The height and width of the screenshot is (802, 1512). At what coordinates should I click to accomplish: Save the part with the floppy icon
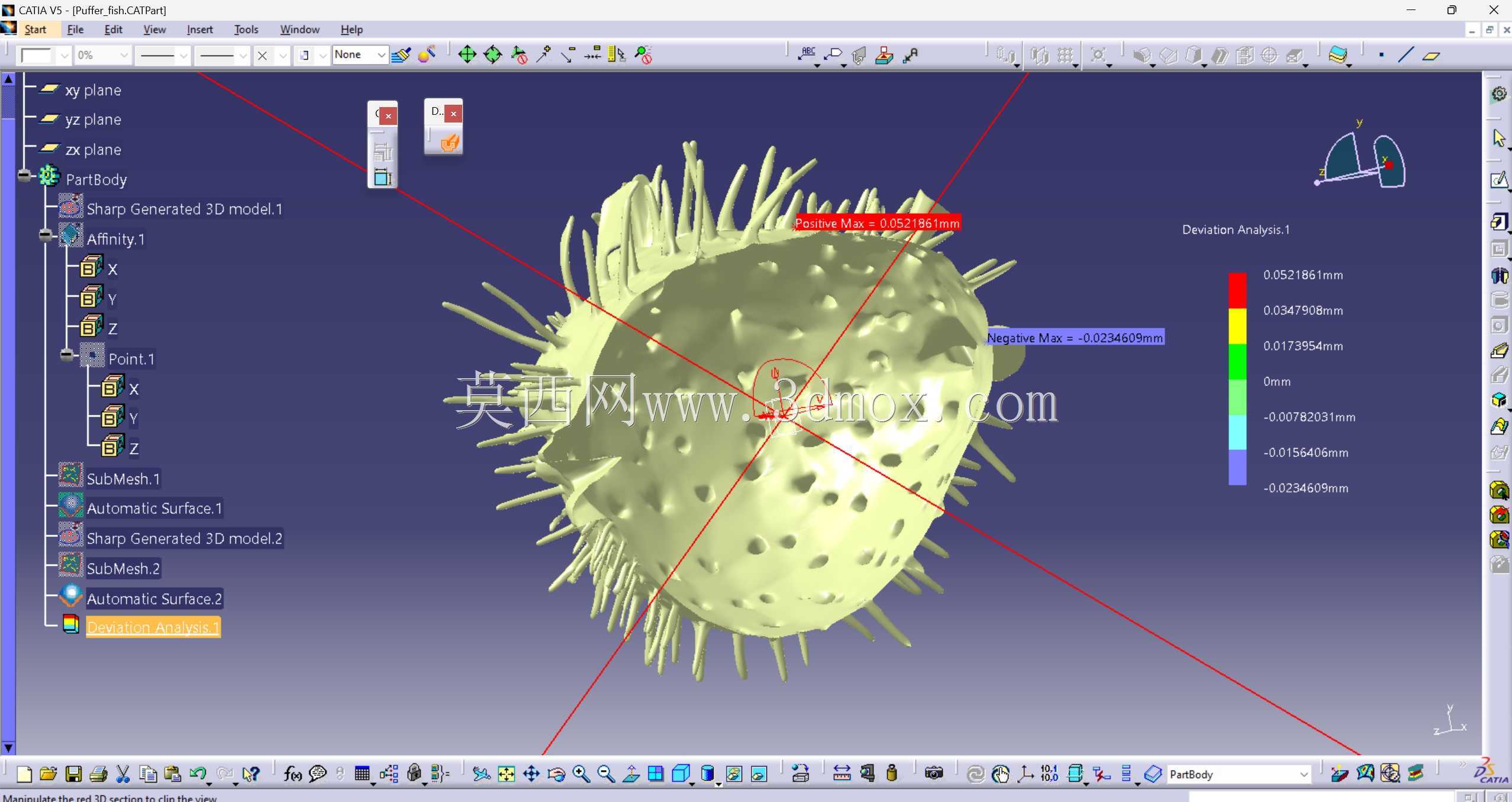click(73, 774)
